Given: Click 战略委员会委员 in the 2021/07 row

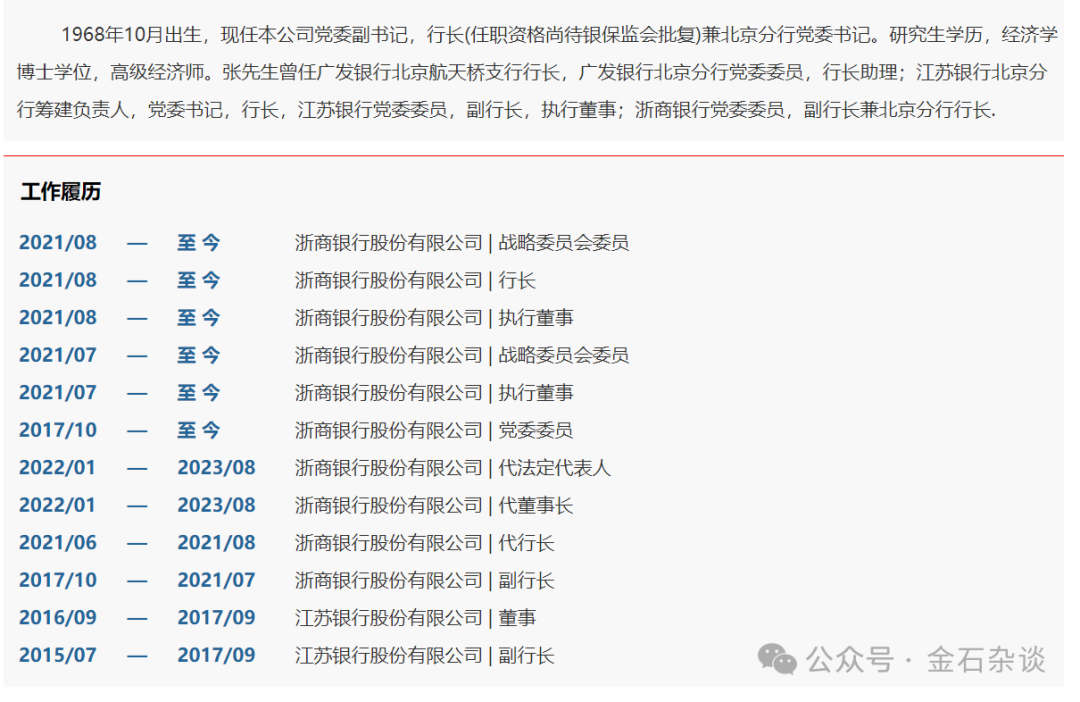Looking at the screenshot, I should [563, 355].
